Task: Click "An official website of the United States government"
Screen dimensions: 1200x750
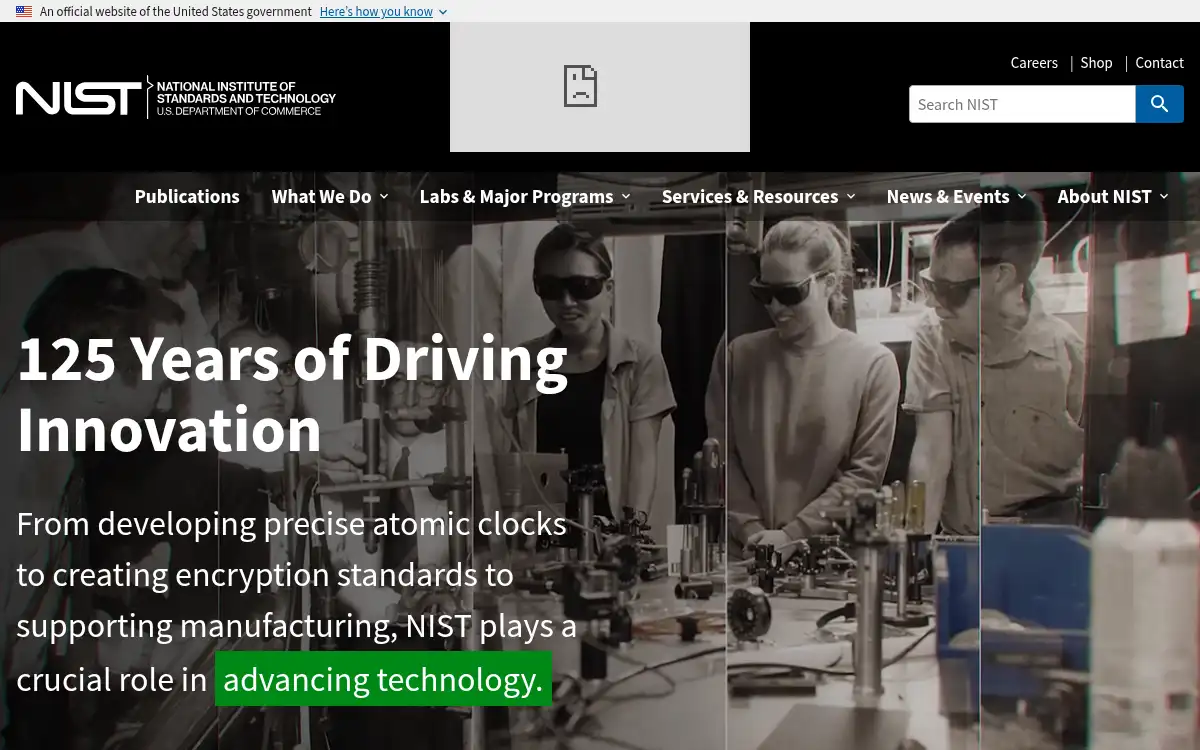Action: [176, 12]
